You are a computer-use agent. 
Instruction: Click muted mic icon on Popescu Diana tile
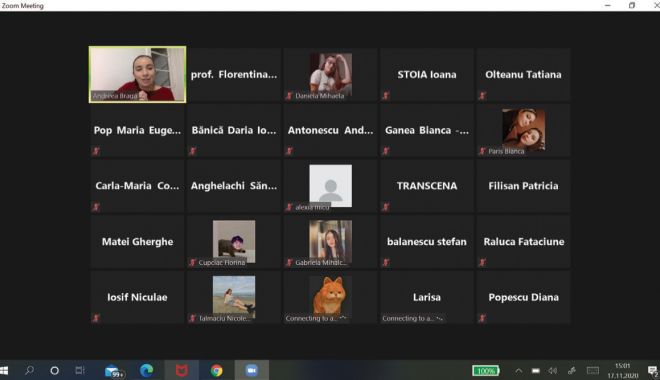tap(482, 318)
